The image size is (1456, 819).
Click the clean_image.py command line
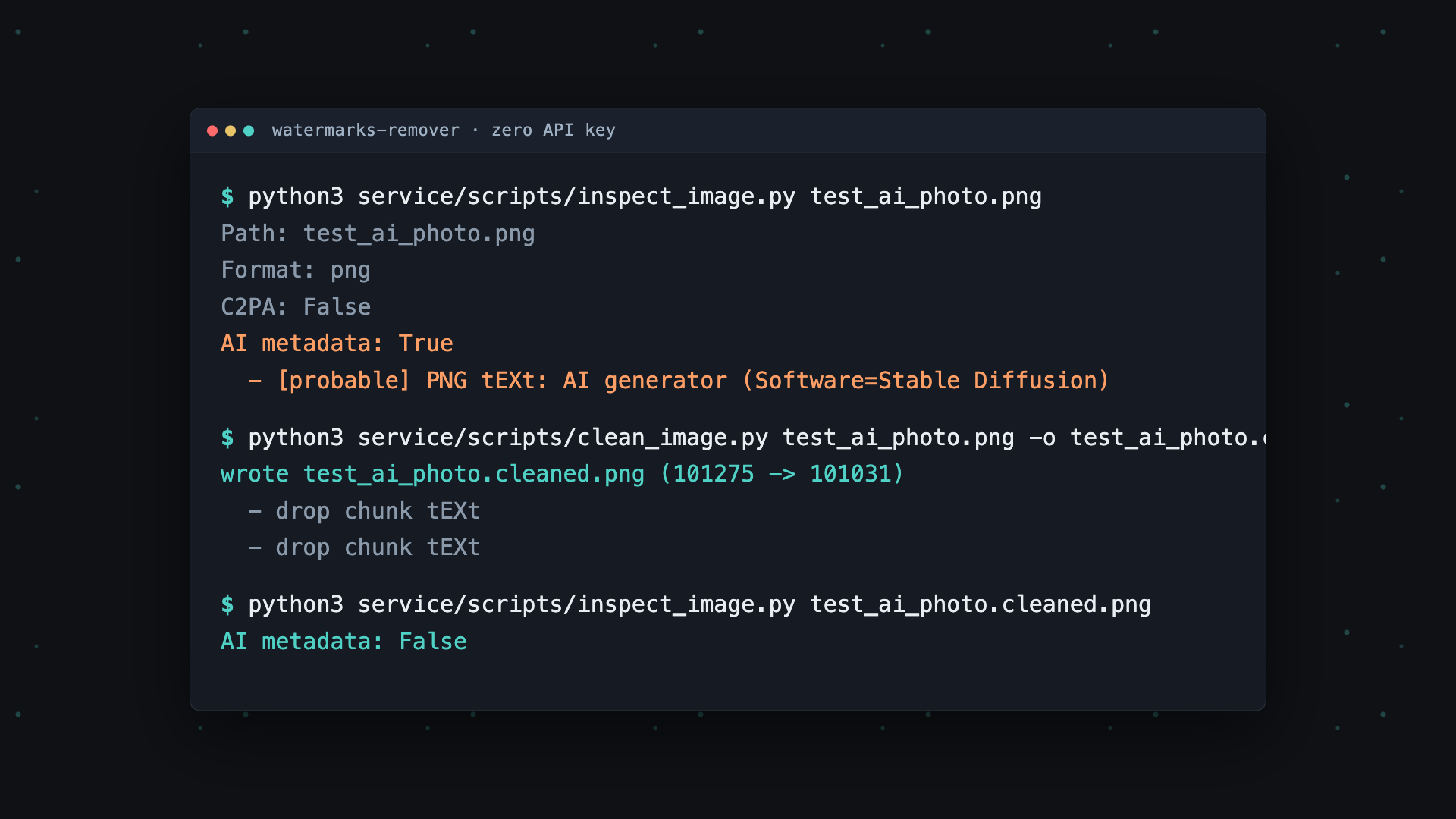click(x=757, y=438)
